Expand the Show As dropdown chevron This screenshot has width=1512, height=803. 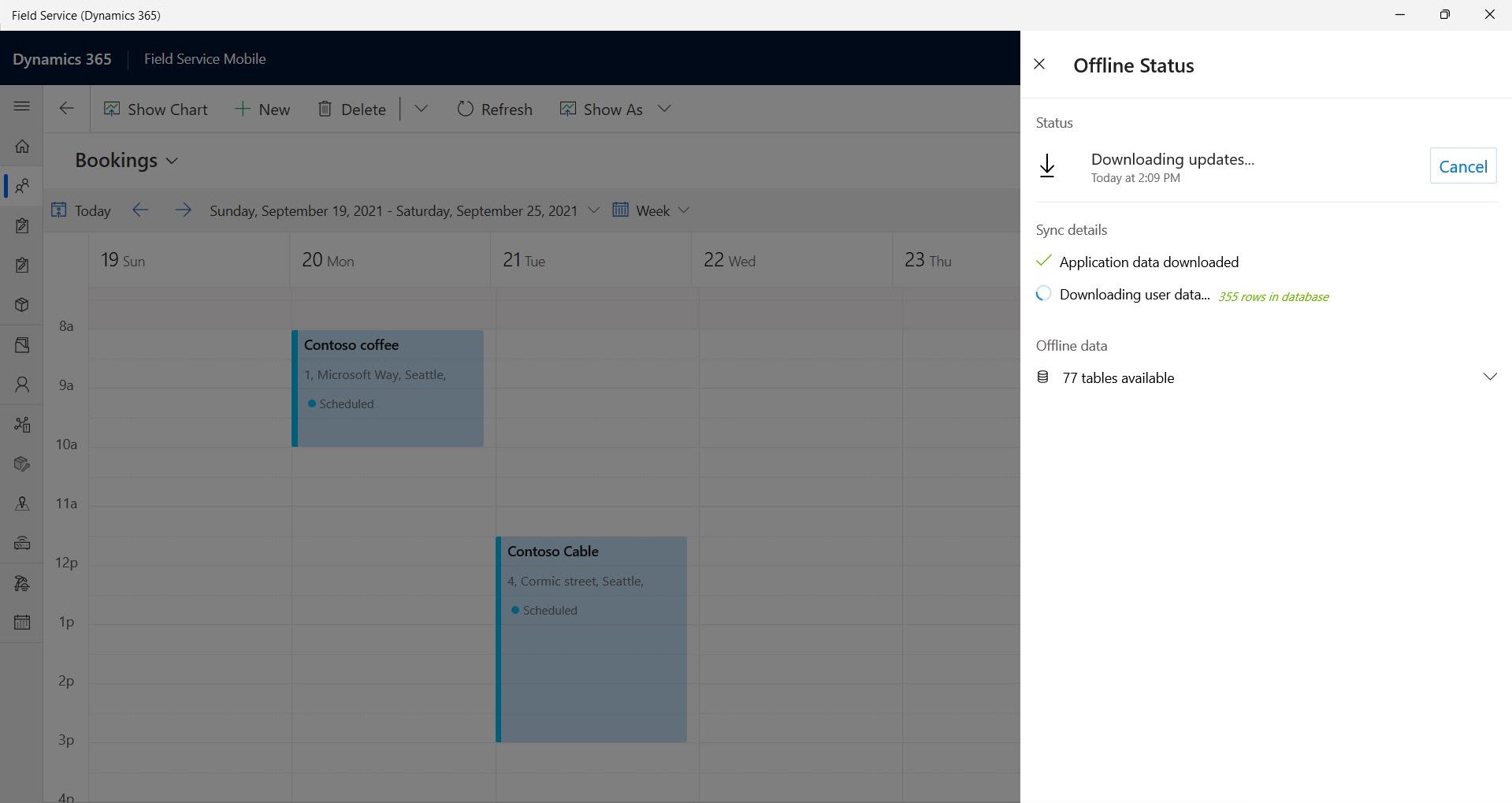point(664,109)
